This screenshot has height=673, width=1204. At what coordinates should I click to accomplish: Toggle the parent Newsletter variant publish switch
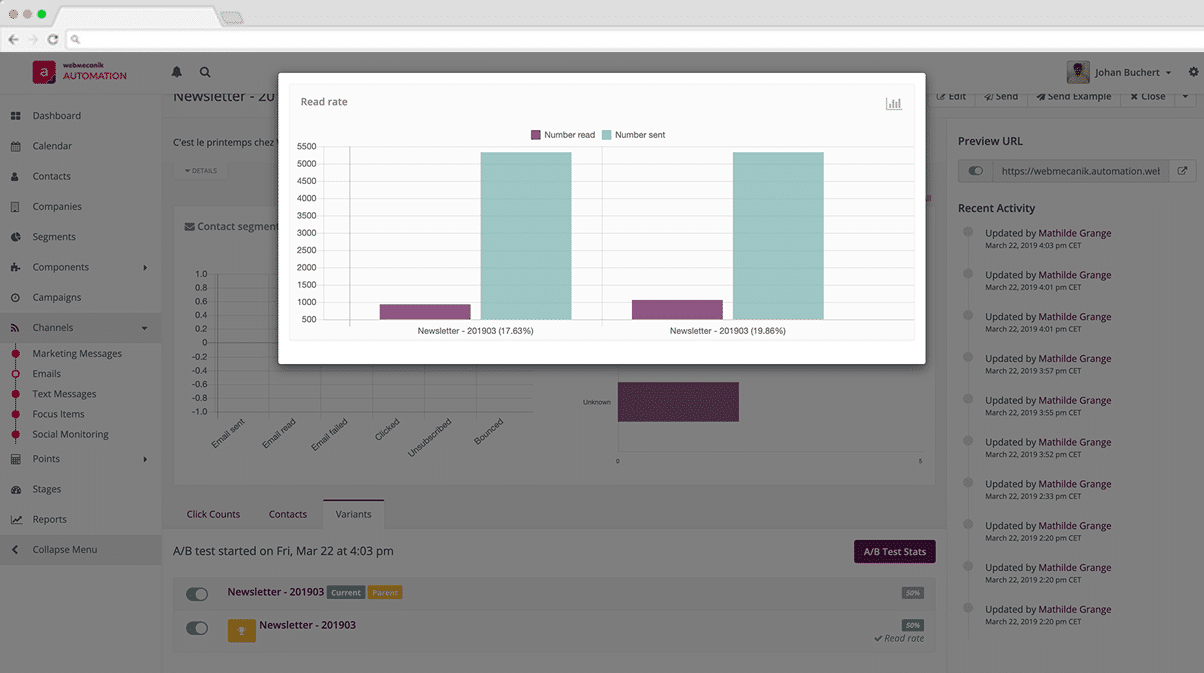(197, 594)
